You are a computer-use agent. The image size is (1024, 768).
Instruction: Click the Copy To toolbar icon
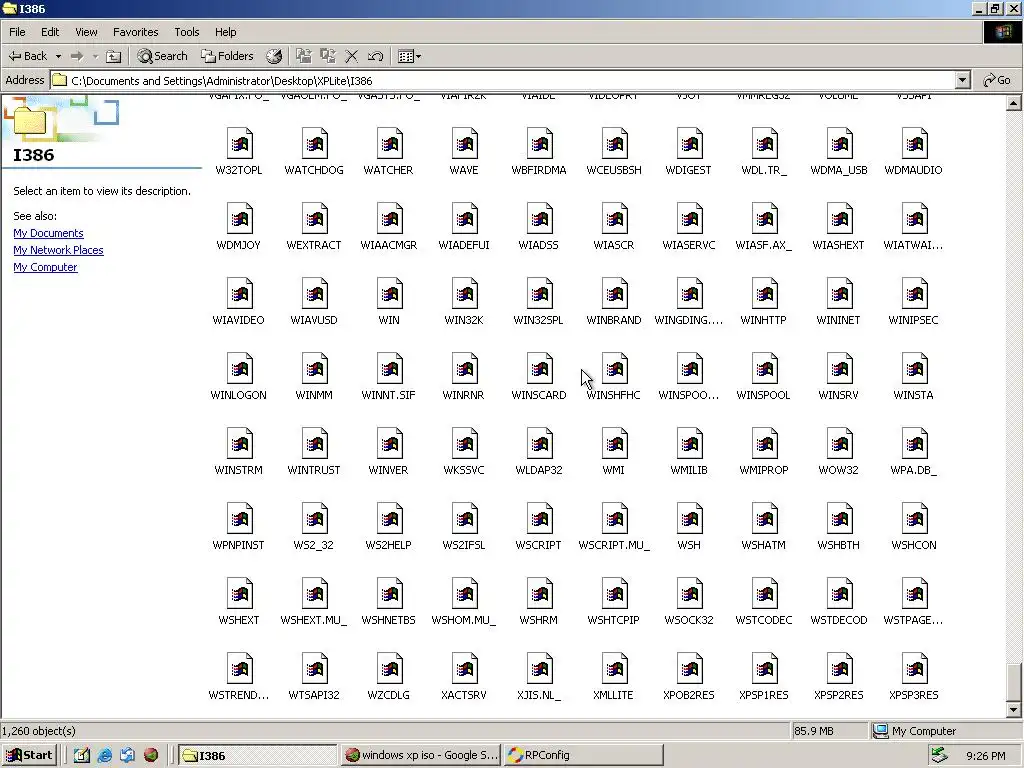(328, 56)
